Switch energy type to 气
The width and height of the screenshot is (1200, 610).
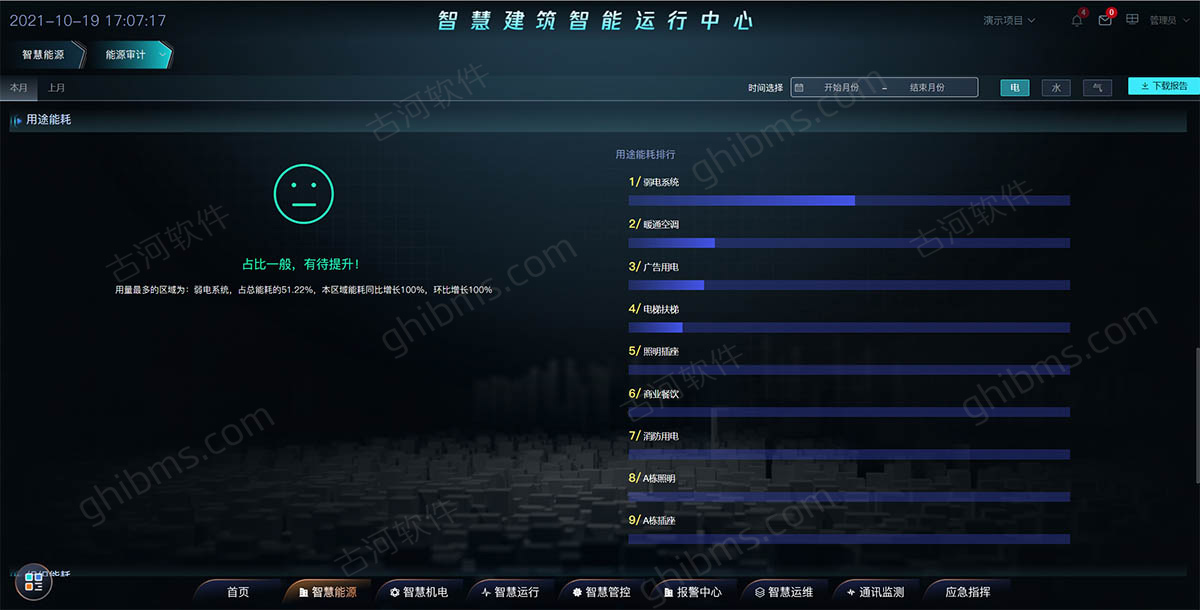[1097, 88]
